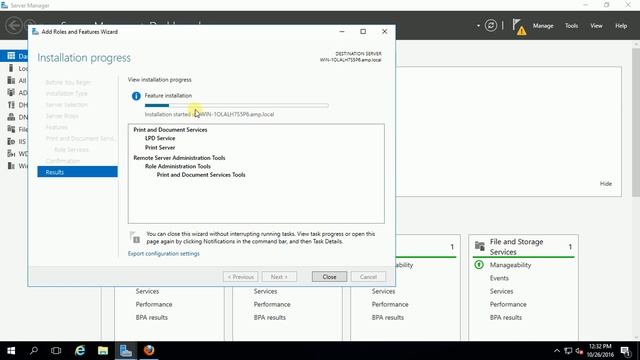Screen dimensions: 640x360
Task: Switch to Server Manager taskbar icon
Action: pyautogui.click(x=126, y=351)
